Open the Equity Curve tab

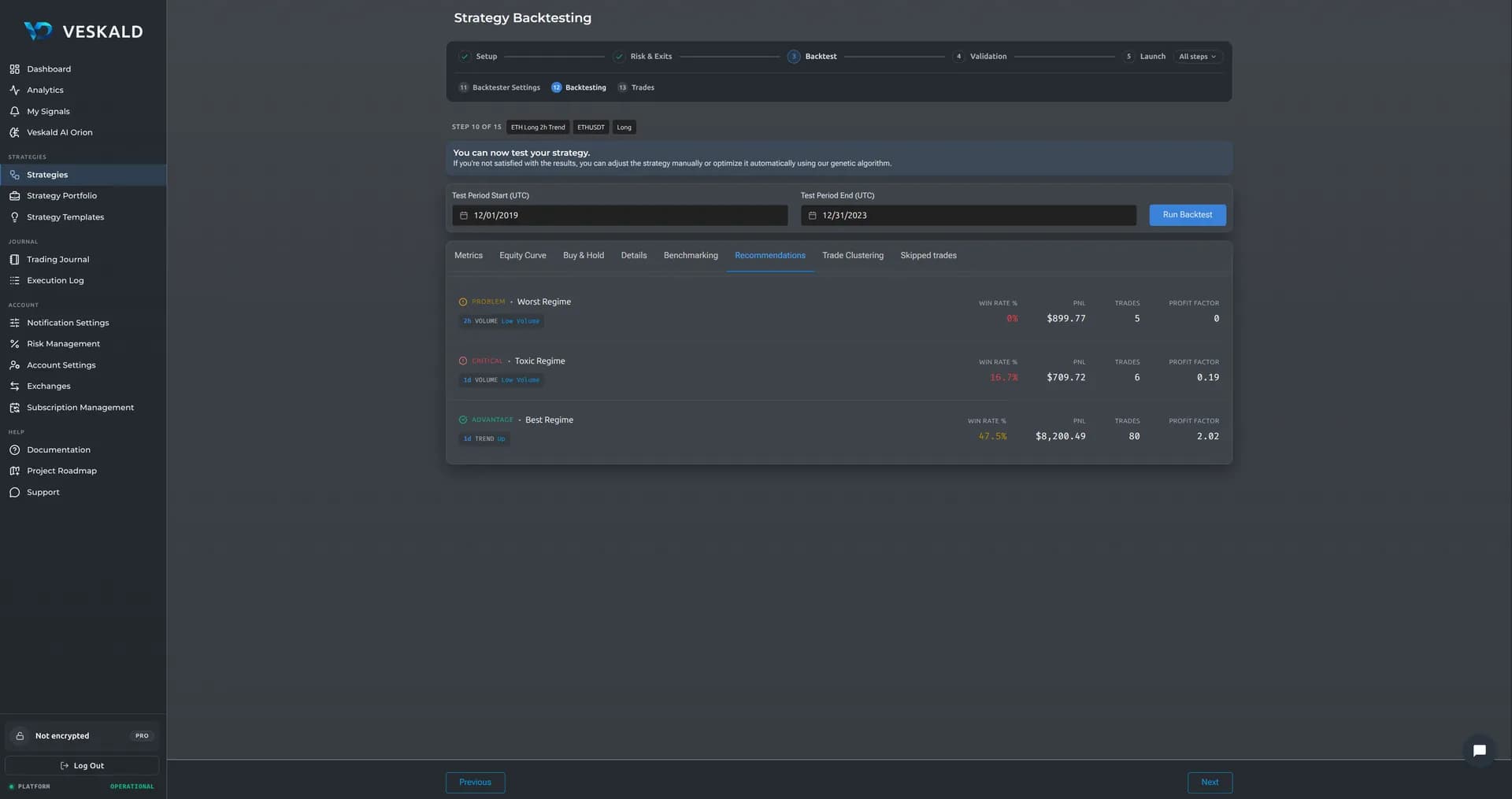[523, 256]
